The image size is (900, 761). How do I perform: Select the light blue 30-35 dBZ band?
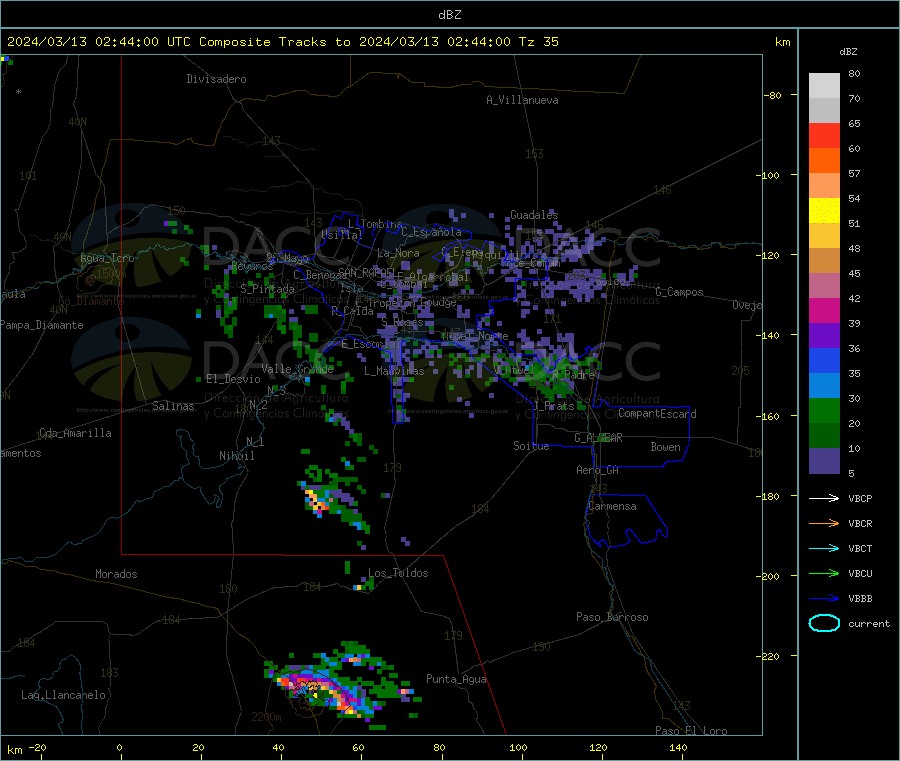tap(824, 386)
